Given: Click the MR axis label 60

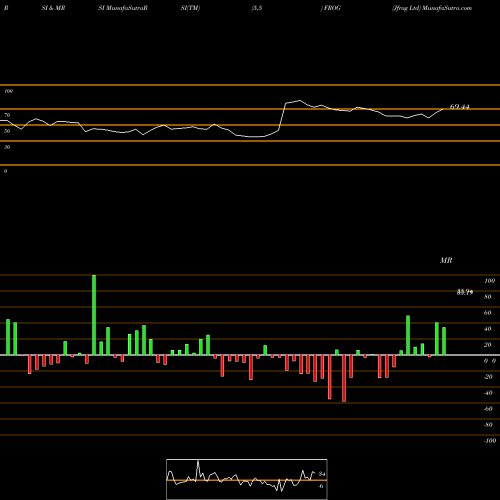Looking at the screenshot, I should pos(488,313).
